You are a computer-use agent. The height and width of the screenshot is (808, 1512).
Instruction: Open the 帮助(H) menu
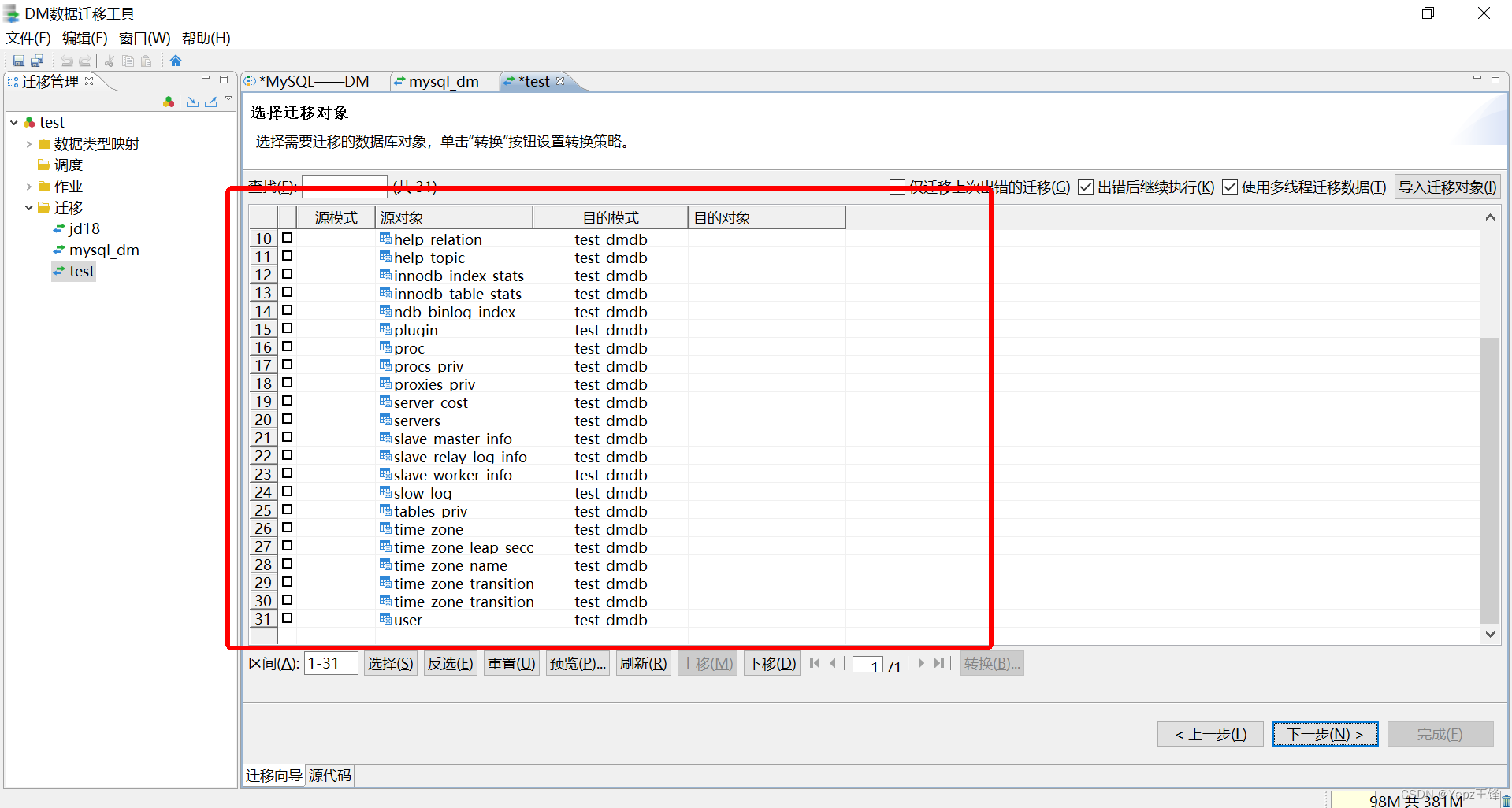tap(206, 38)
